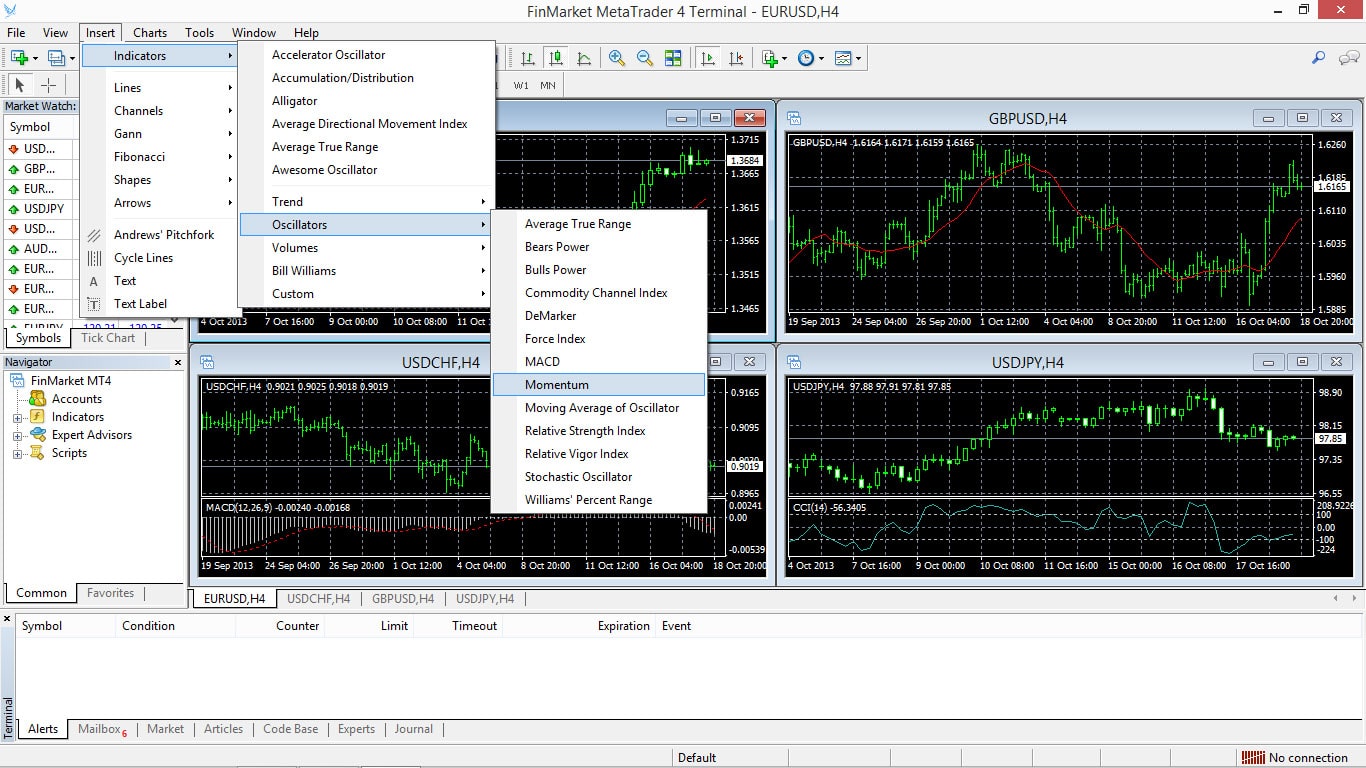Viewport: 1366px width, 768px height.
Task: Open the Charts menu
Action: (x=150, y=33)
